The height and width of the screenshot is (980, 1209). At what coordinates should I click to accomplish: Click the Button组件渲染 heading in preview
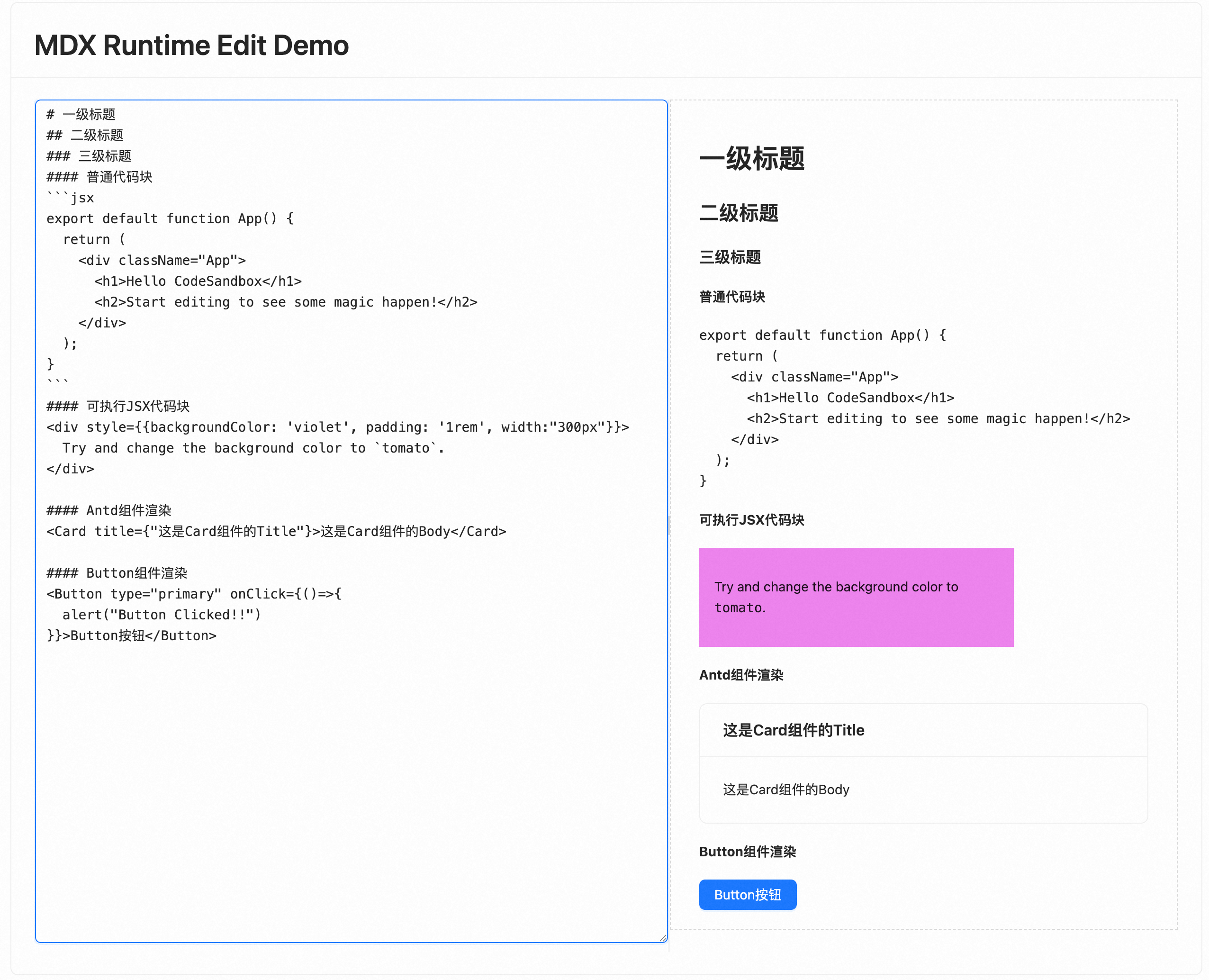click(x=747, y=852)
